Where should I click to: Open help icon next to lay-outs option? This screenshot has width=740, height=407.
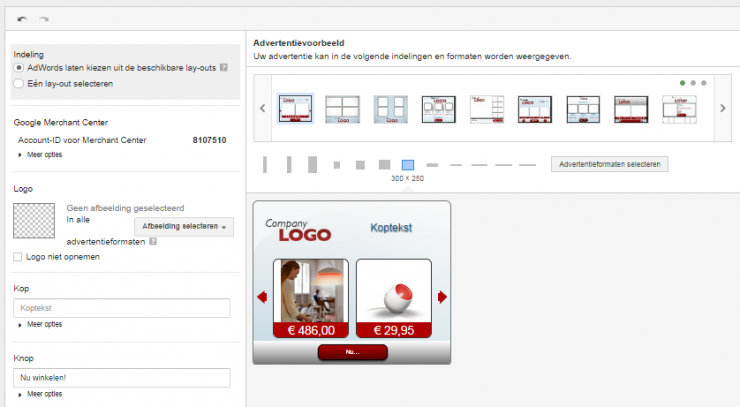pos(224,68)
